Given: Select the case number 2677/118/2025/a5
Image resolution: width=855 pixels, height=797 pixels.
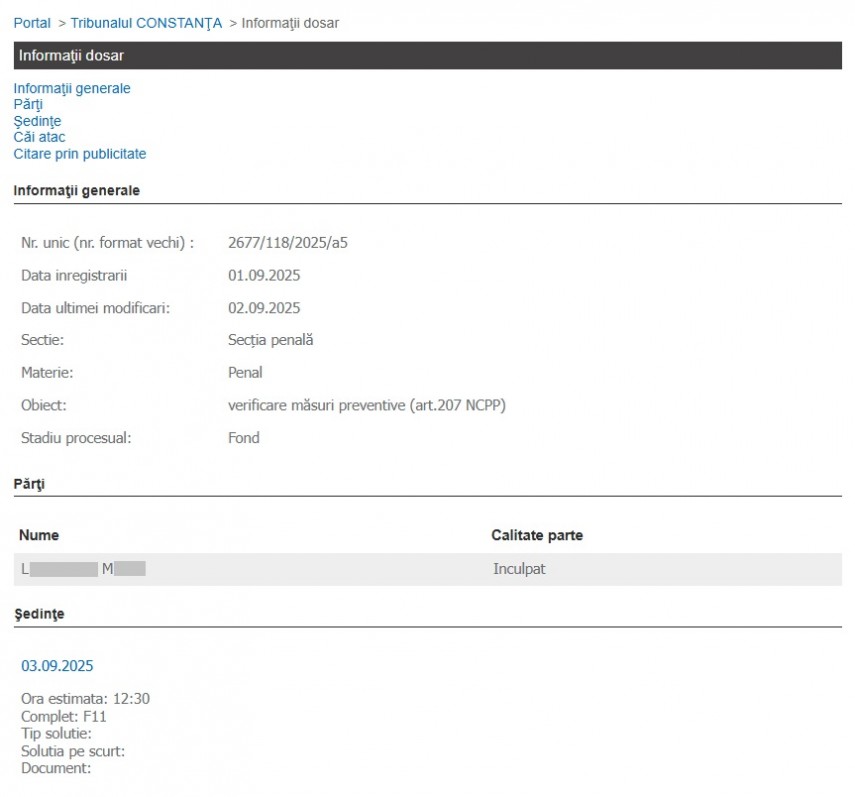Looking at the screenshot, I should click(x=288, y=243).
